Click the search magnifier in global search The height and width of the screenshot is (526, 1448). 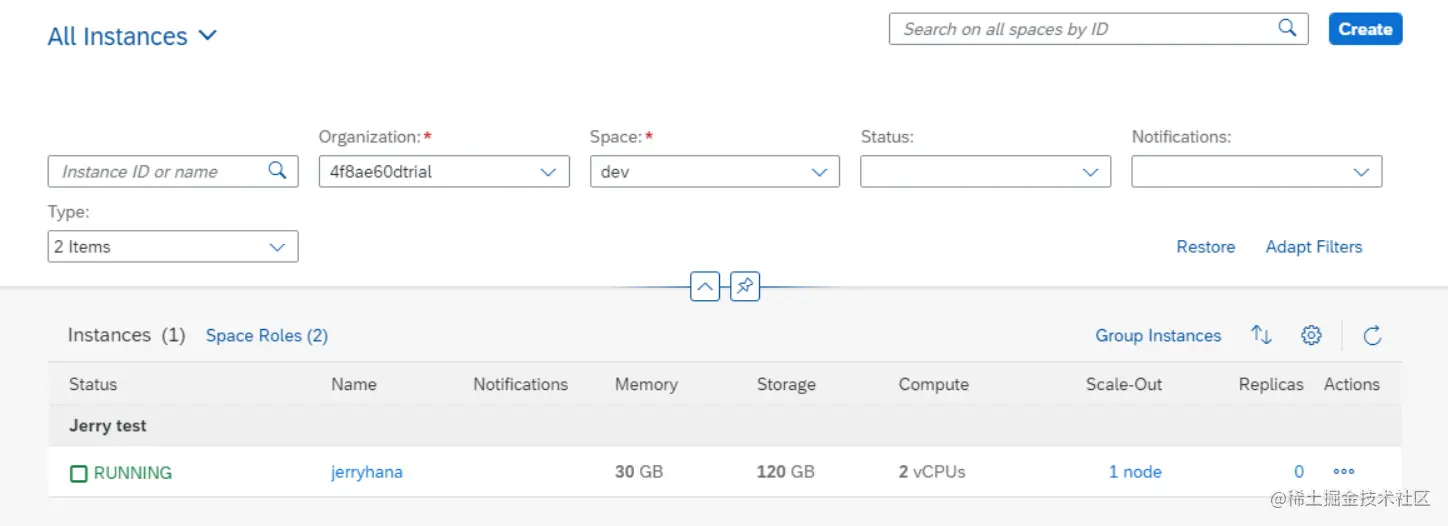(1287, 28)
